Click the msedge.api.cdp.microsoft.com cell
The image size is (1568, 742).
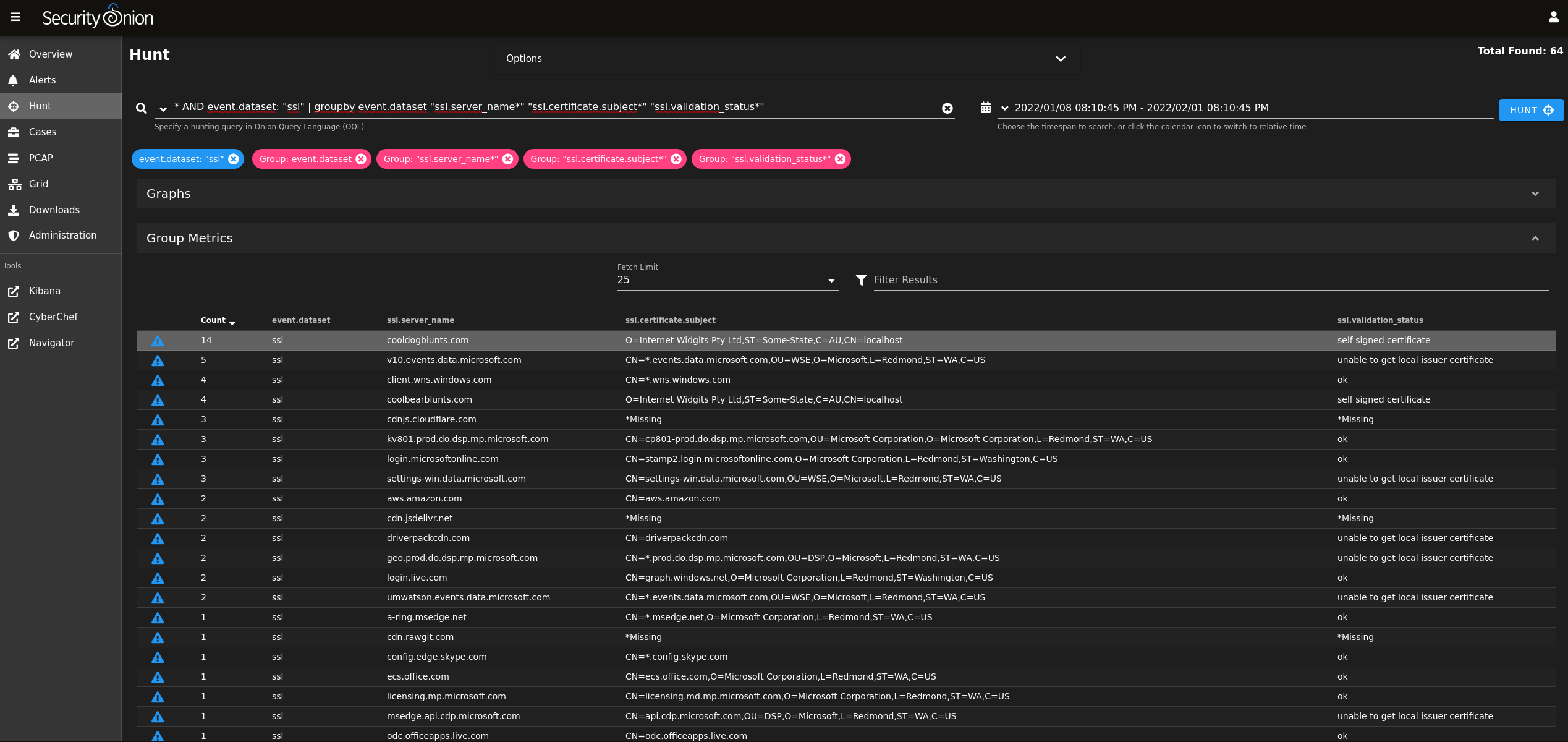(453, 717)
